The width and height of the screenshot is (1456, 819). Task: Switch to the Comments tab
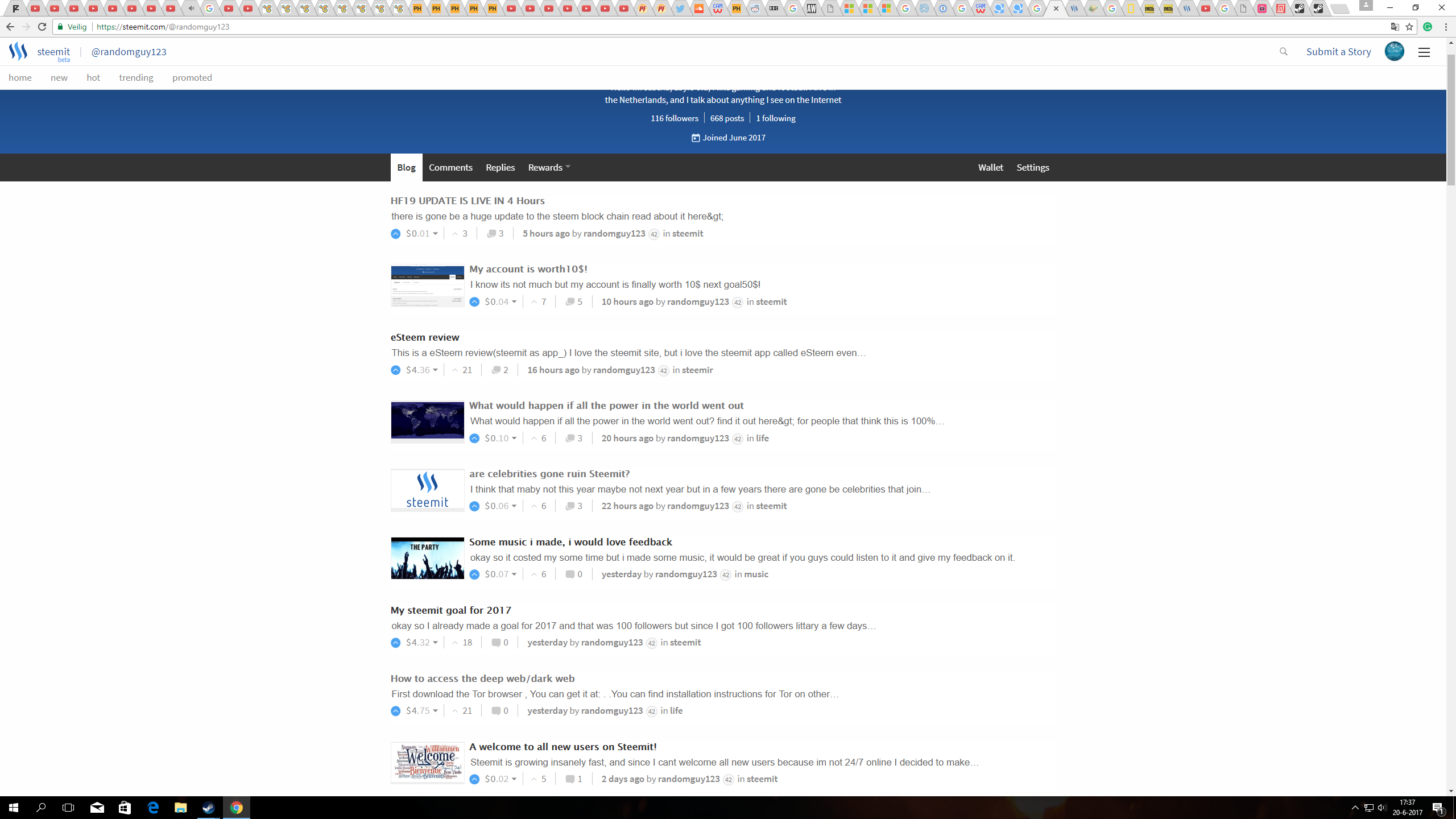point(450,167)
